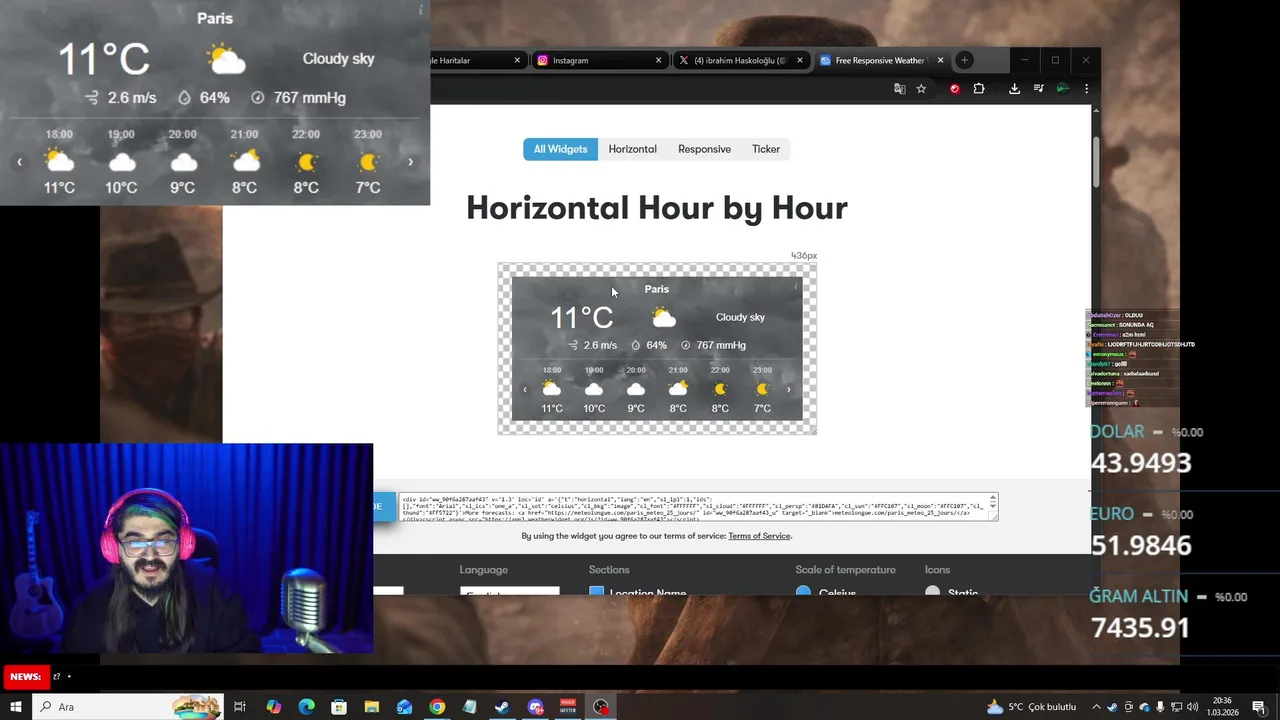Close the Instagram browser tab
This screenshot has width=1280, height=720.
[658, 60]
